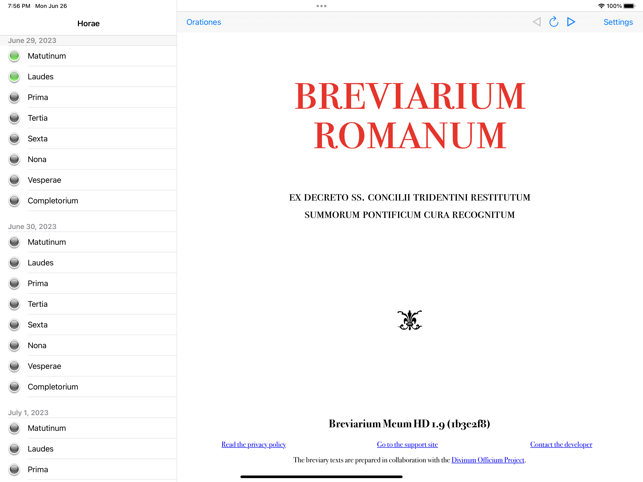Toggle gray status dot for June 29 Tertia
This screenshot has width=643, height=482.
pyautogui.click(x=14, y=118)
